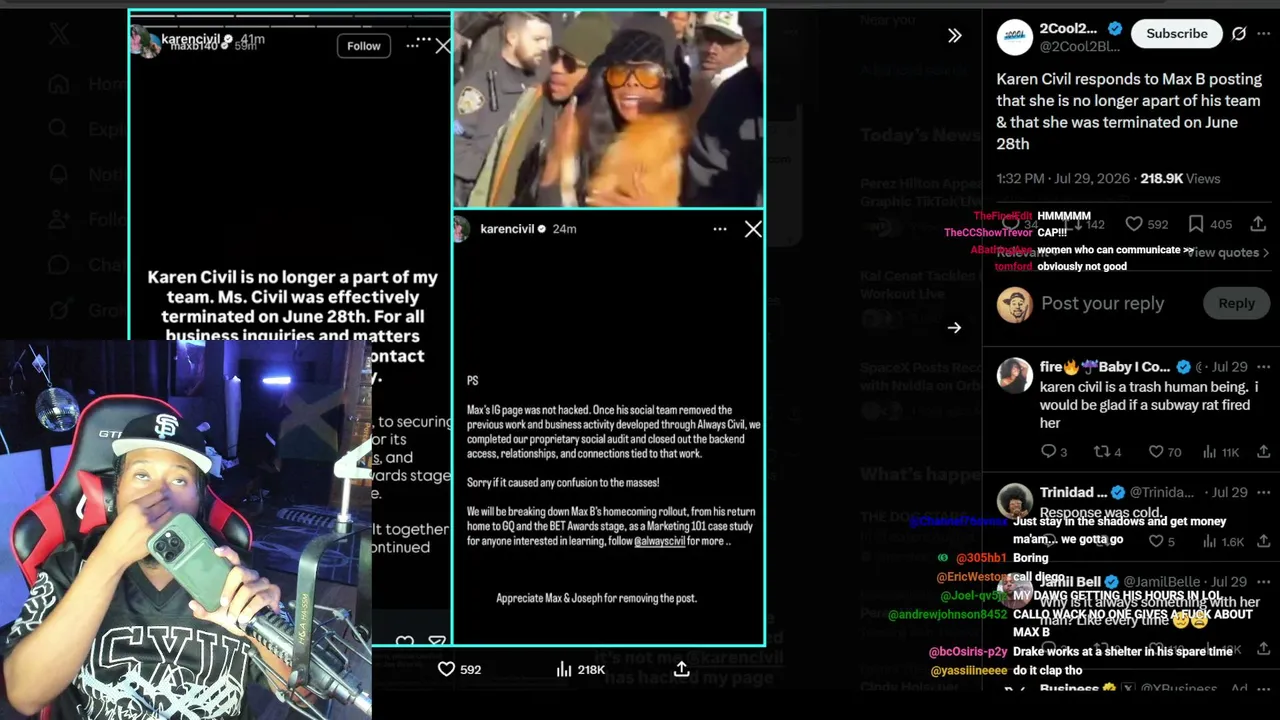
Task: Subscribe to the 2Cool2 account
Action: 1177,34
